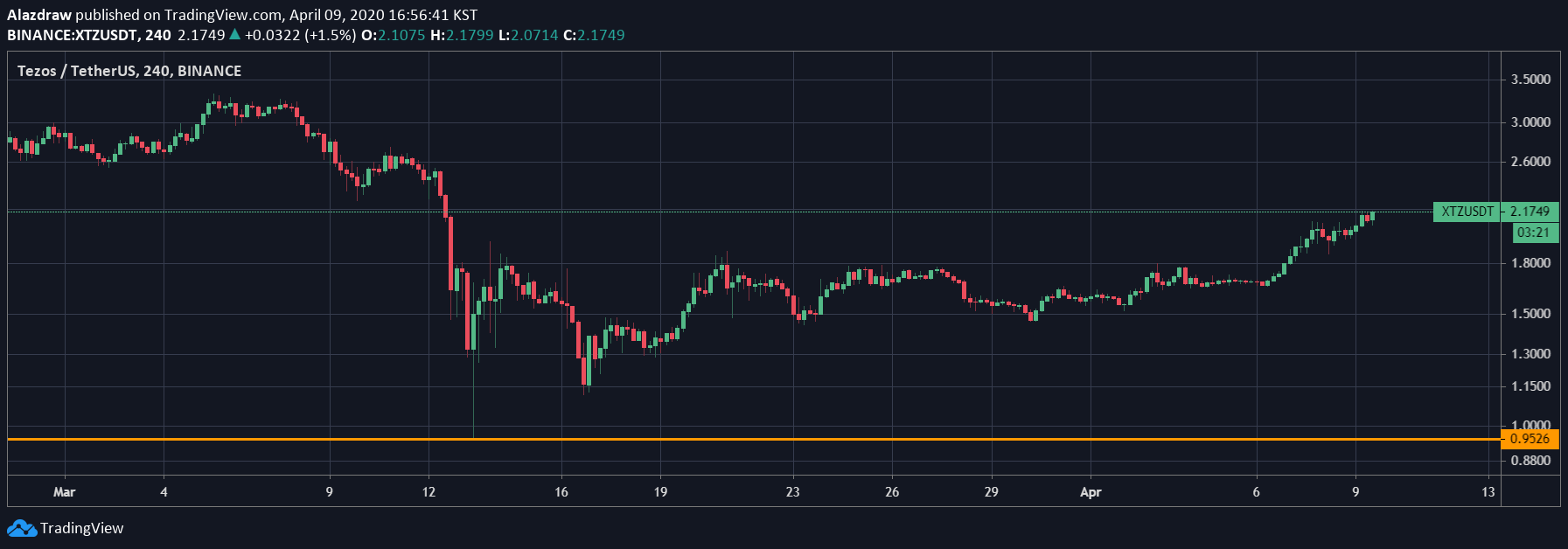Click the green 2.1749 current price label
Screen dimensions: 1568x549
[1530, 212]
